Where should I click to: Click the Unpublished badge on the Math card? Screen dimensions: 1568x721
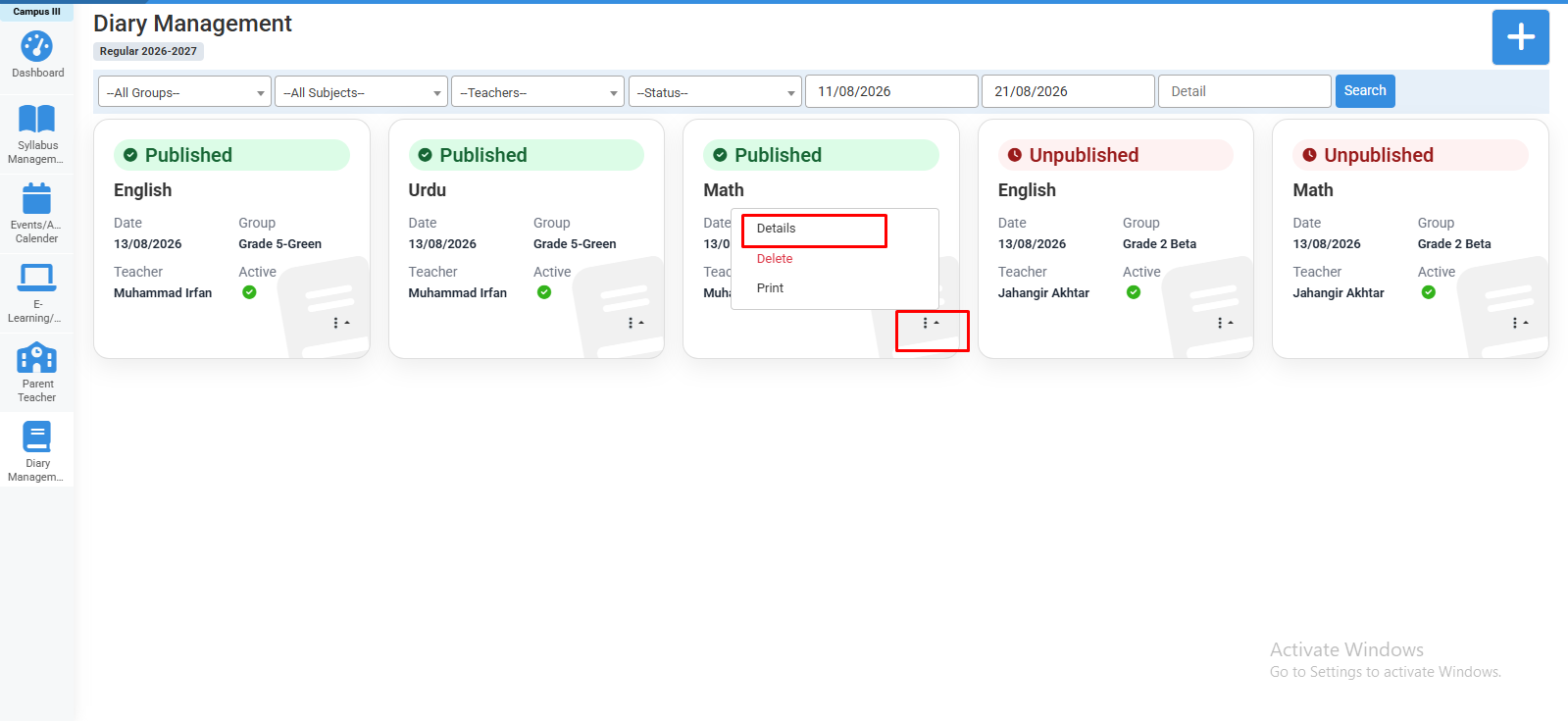click(1410, 155)
